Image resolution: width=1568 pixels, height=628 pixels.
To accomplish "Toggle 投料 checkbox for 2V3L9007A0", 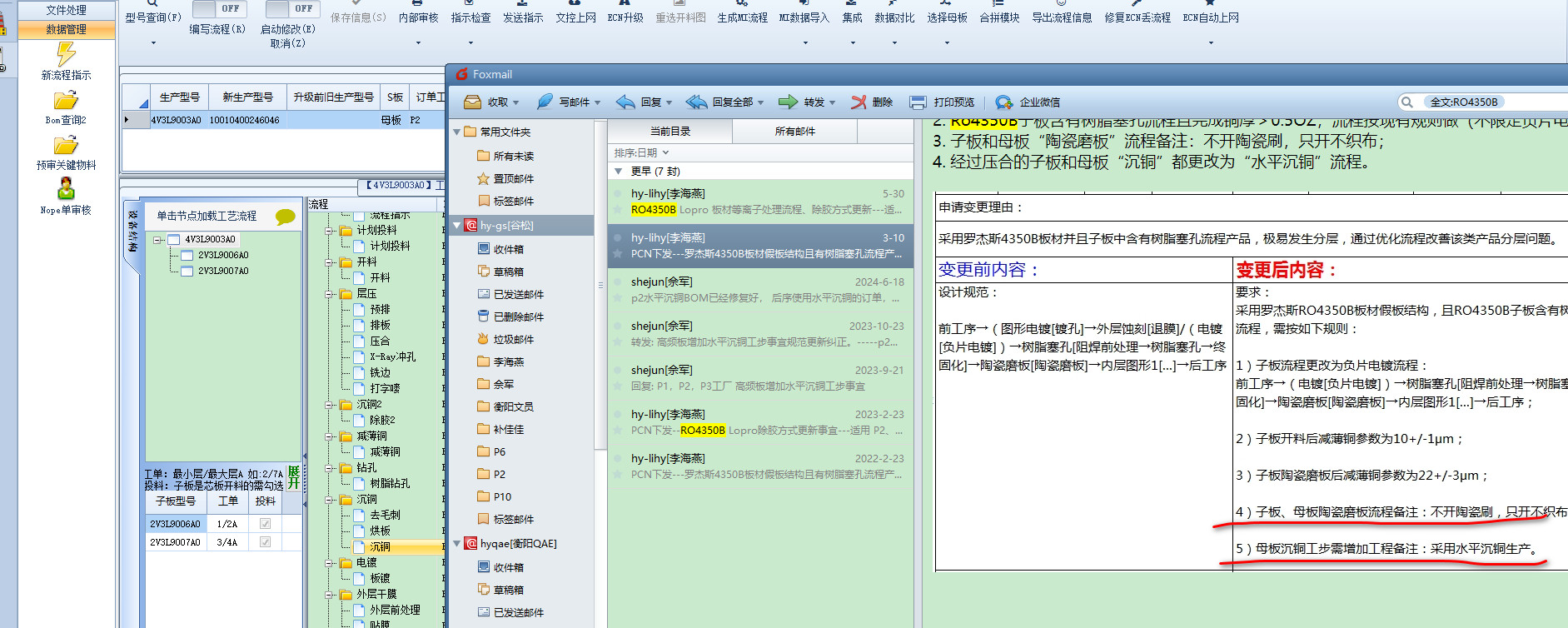I will click(x=265, y=542).
